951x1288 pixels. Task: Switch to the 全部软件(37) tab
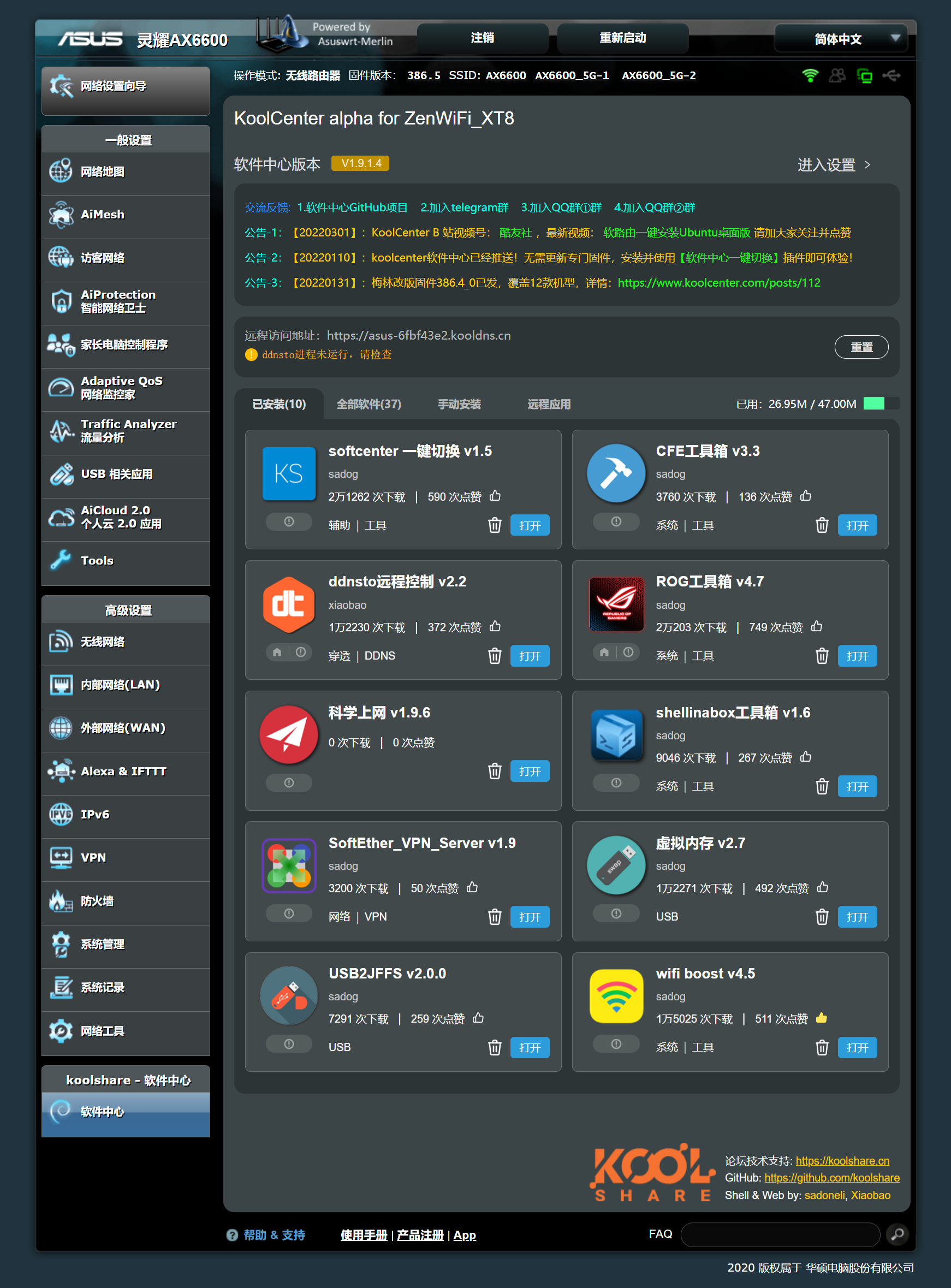pyautogui.click(x=368, y=404)
